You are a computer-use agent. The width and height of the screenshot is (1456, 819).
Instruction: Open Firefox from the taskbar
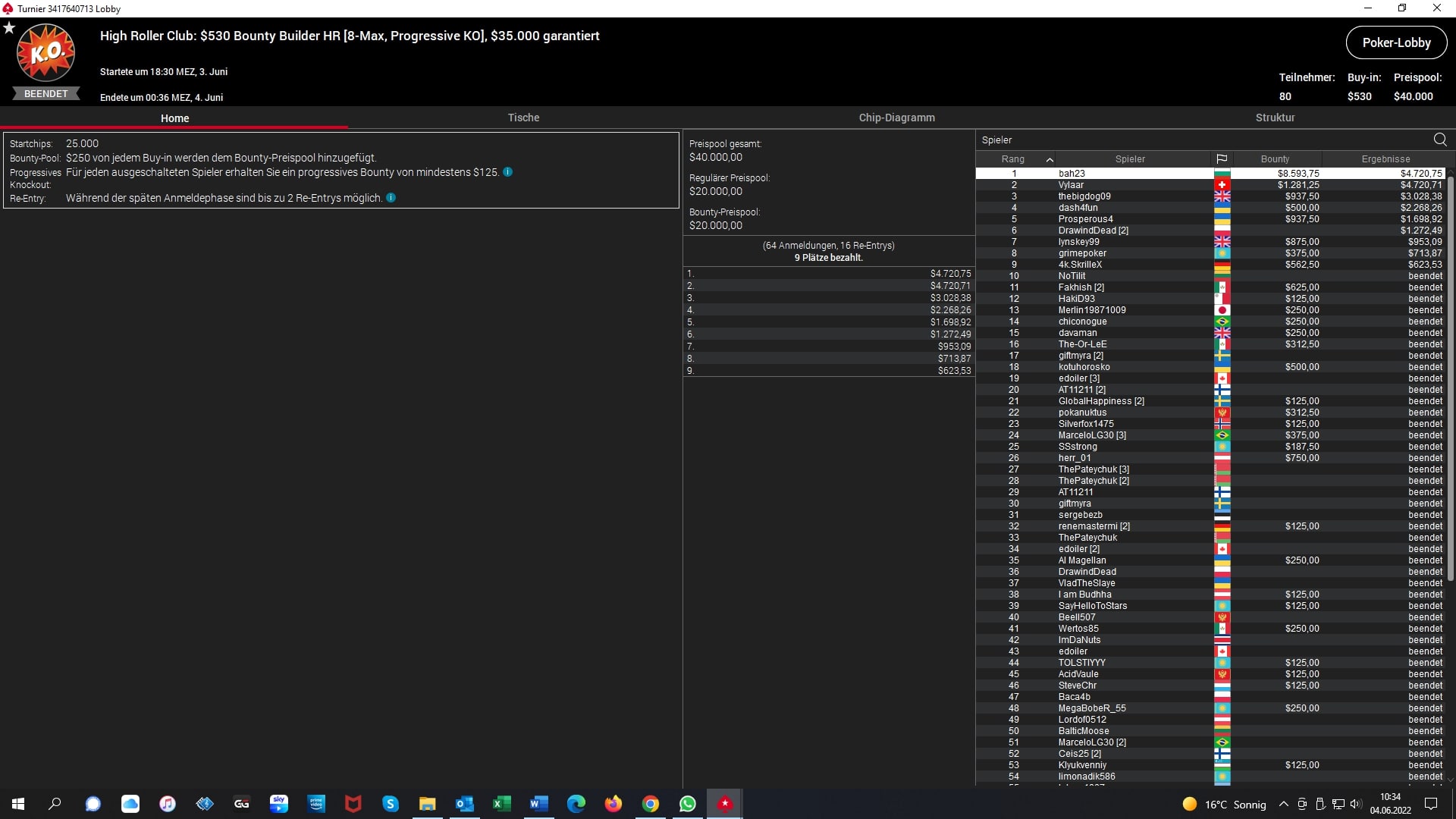(x=613, y=804)
